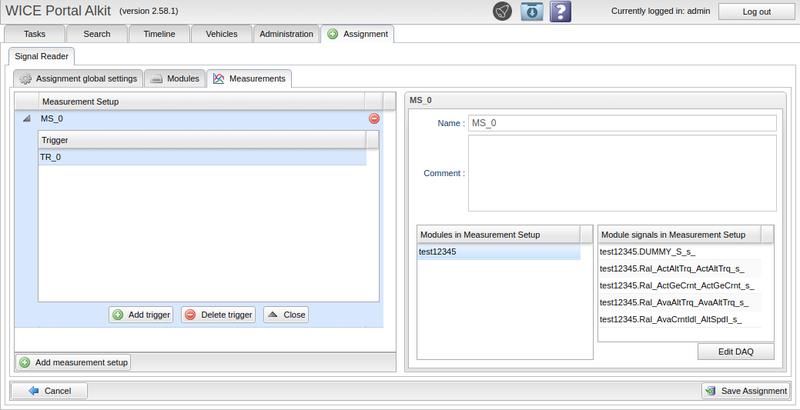
Task: Collapse the MS_0 row expander triangle
Action: coord(26,119)
